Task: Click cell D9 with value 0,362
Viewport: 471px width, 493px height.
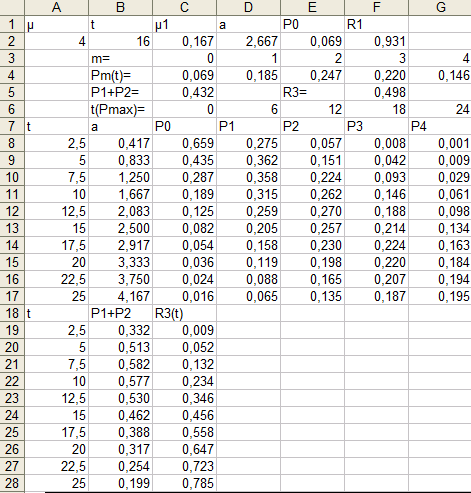Action: (248, 160)
